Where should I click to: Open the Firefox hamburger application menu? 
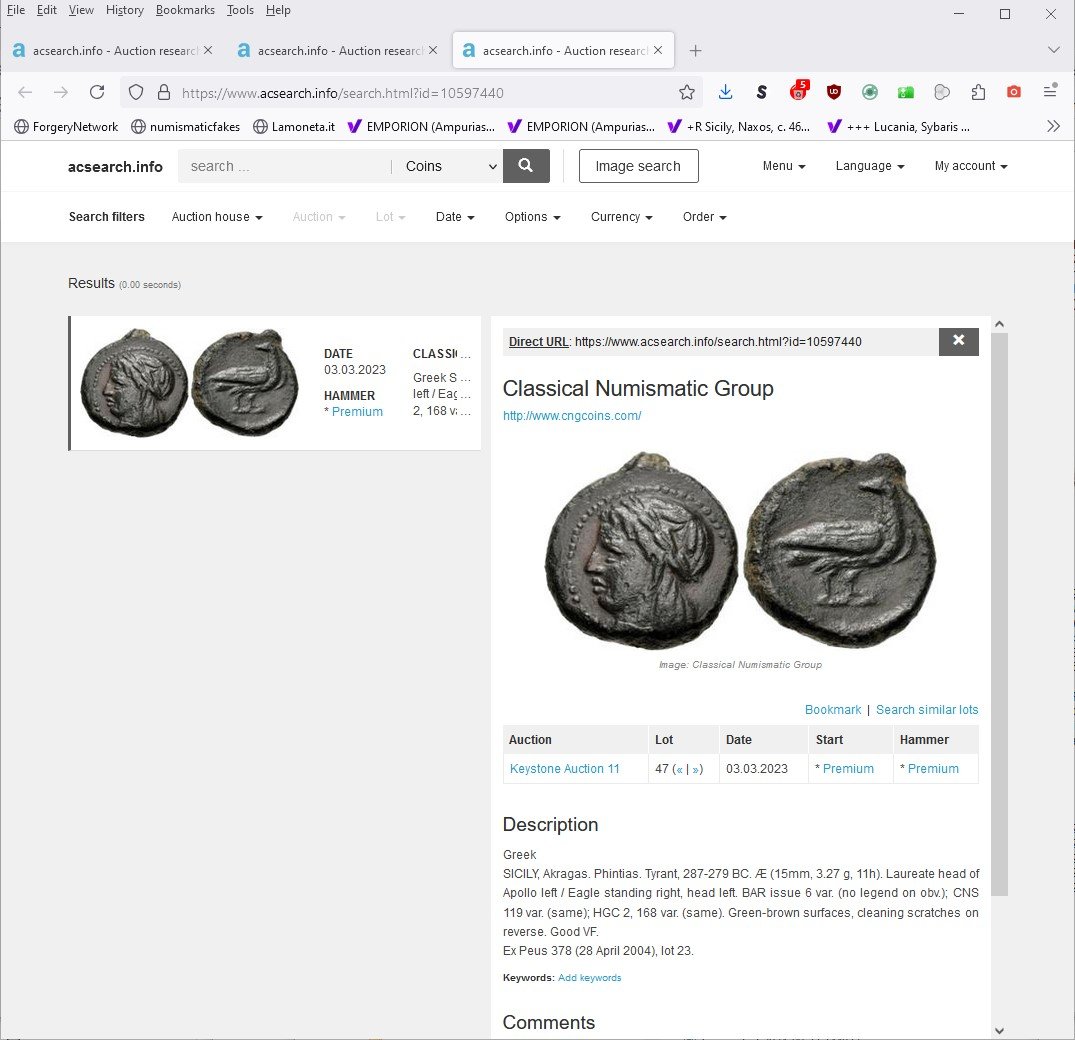pyautogui.click(x=1050, y=91)
